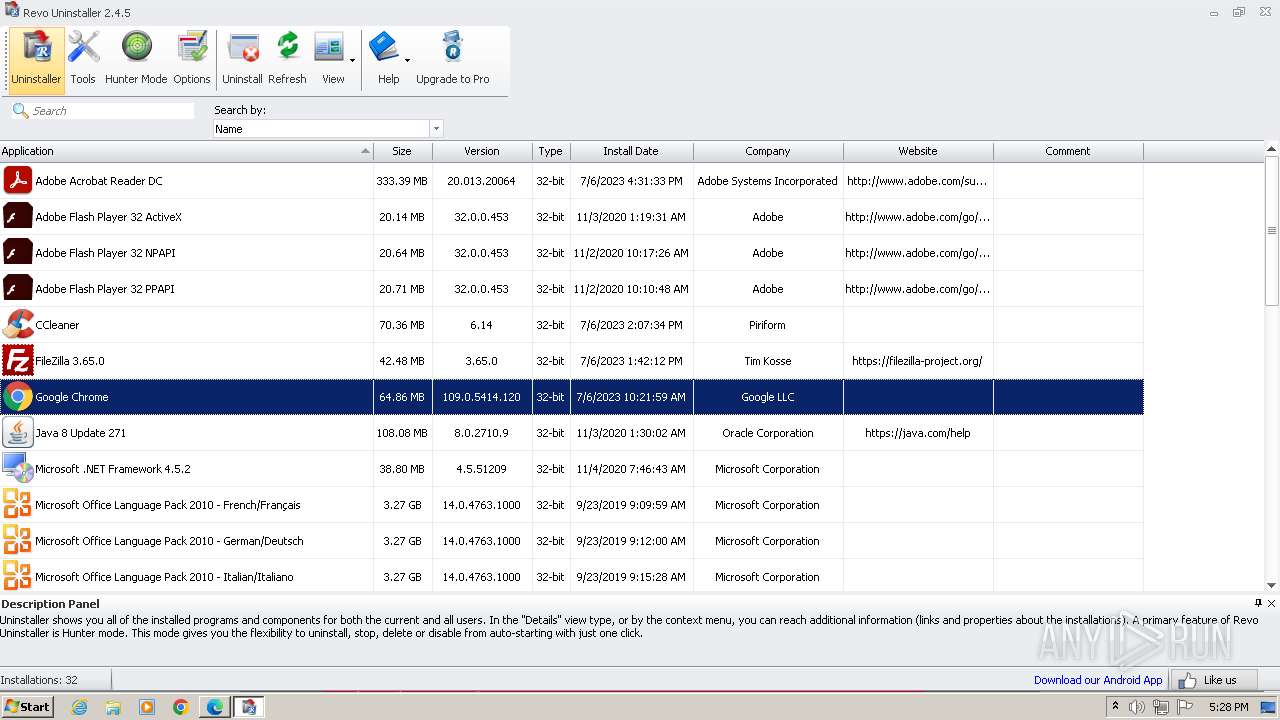
Task: Select Adobe Flash Player 32 PPAPI icon
Action: click(x=17, y=289)
